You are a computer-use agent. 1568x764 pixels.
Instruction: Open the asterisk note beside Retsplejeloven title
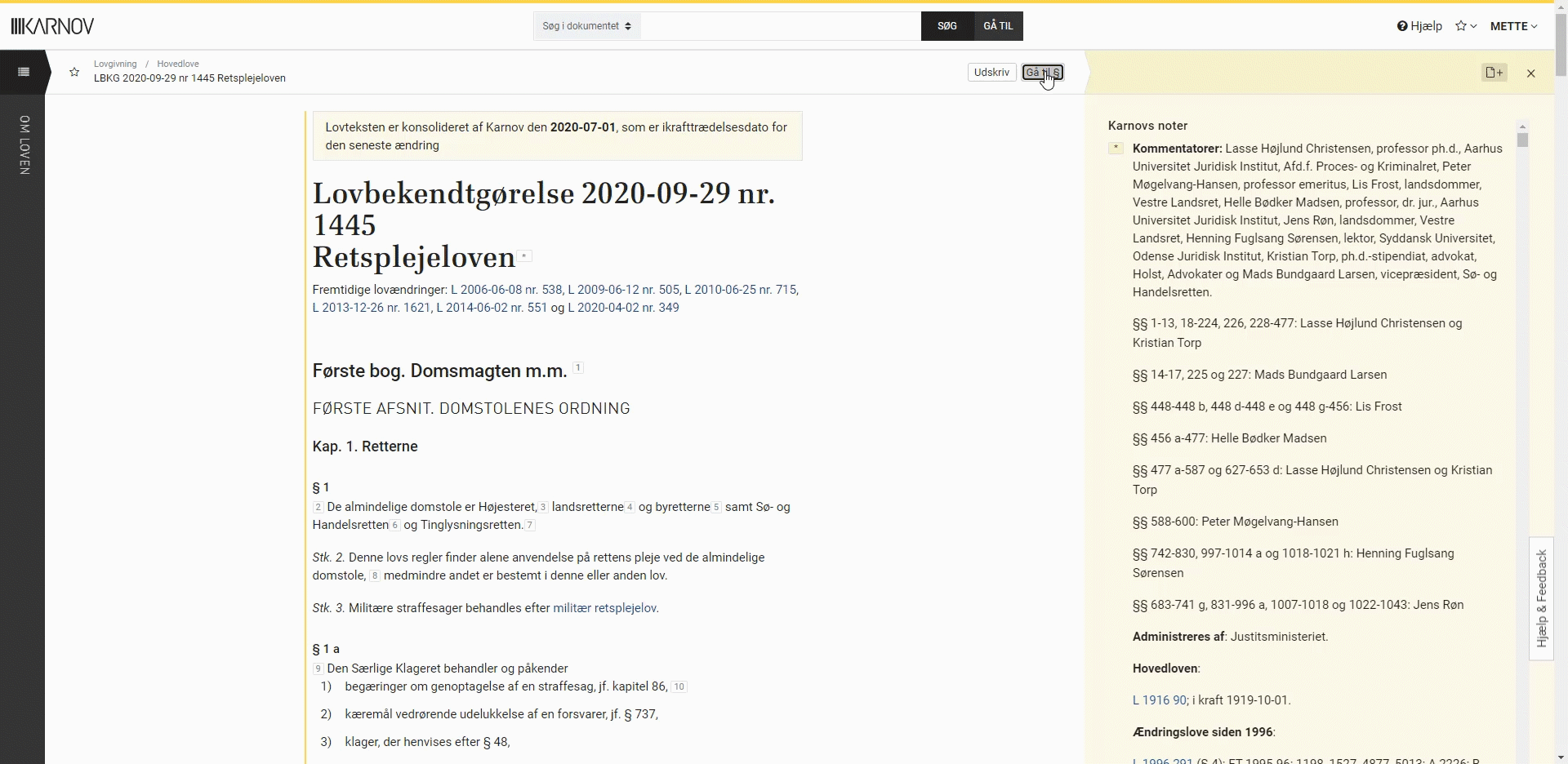(525, 256)
